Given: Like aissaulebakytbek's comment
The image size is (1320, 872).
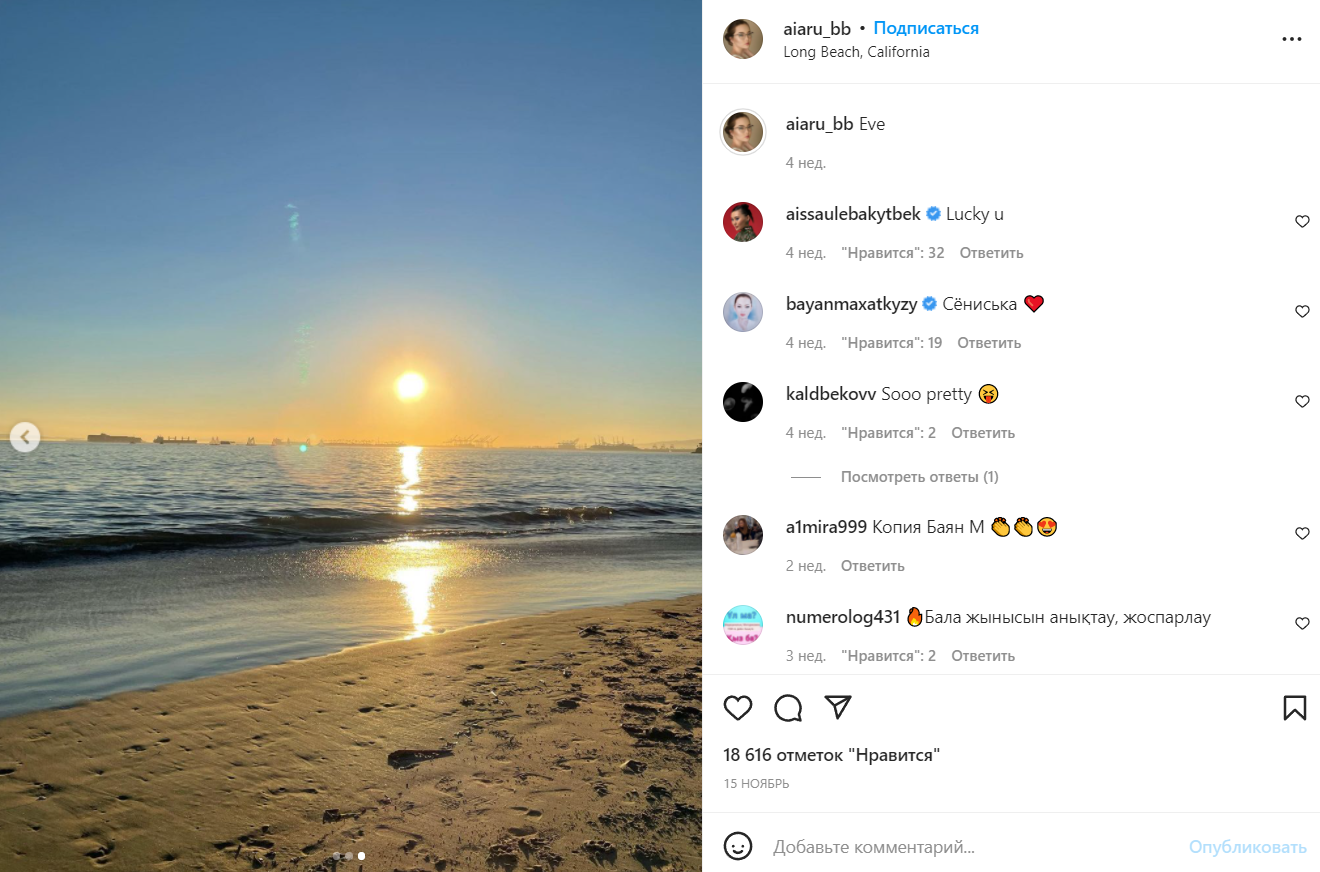Looking at the screenshot, I should [x=1302, y=222].
